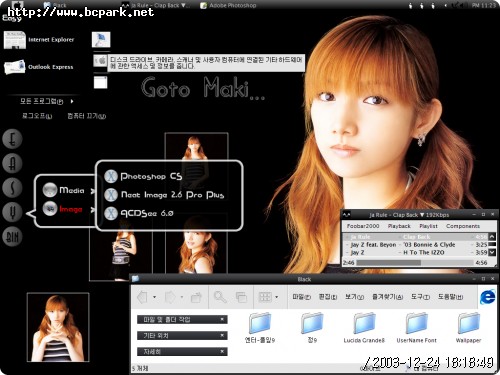Click the foobar2000 seek bar
500x375 pixels.
point(415,263)
